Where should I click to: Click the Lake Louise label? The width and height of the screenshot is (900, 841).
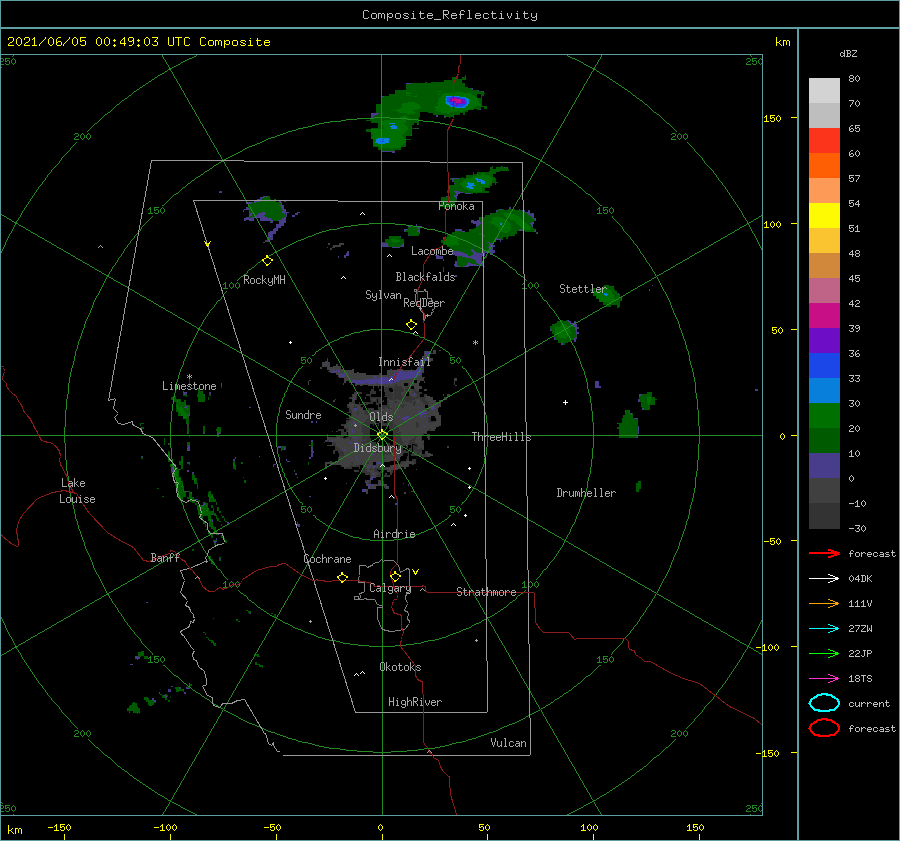[77, 491]
